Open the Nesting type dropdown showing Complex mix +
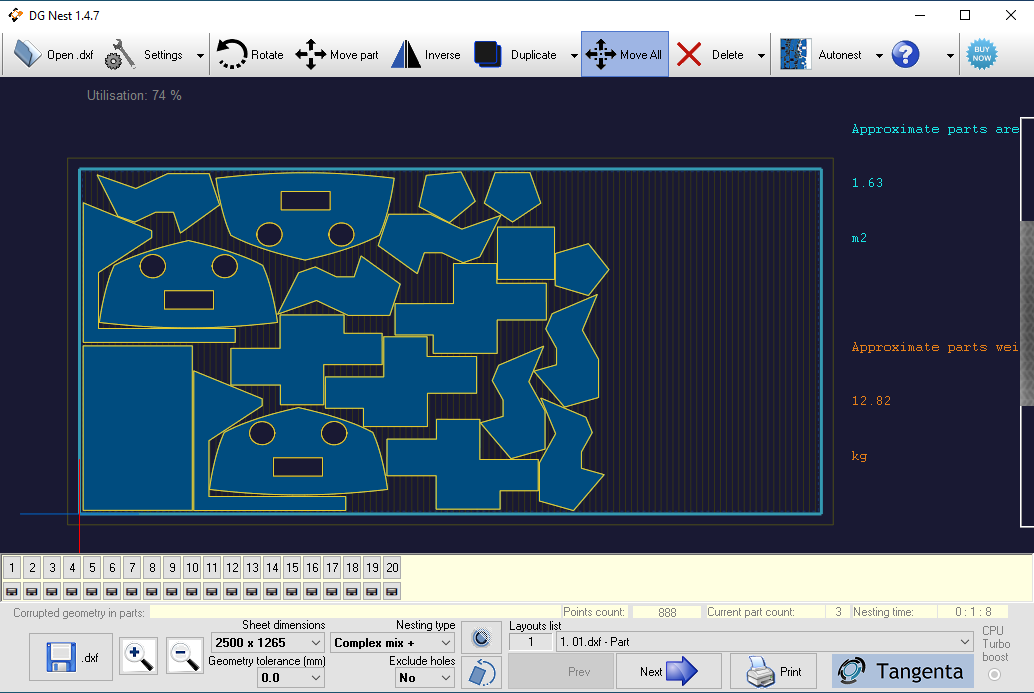The height and width of the screenshot is (693, 1034). (392, 642)
